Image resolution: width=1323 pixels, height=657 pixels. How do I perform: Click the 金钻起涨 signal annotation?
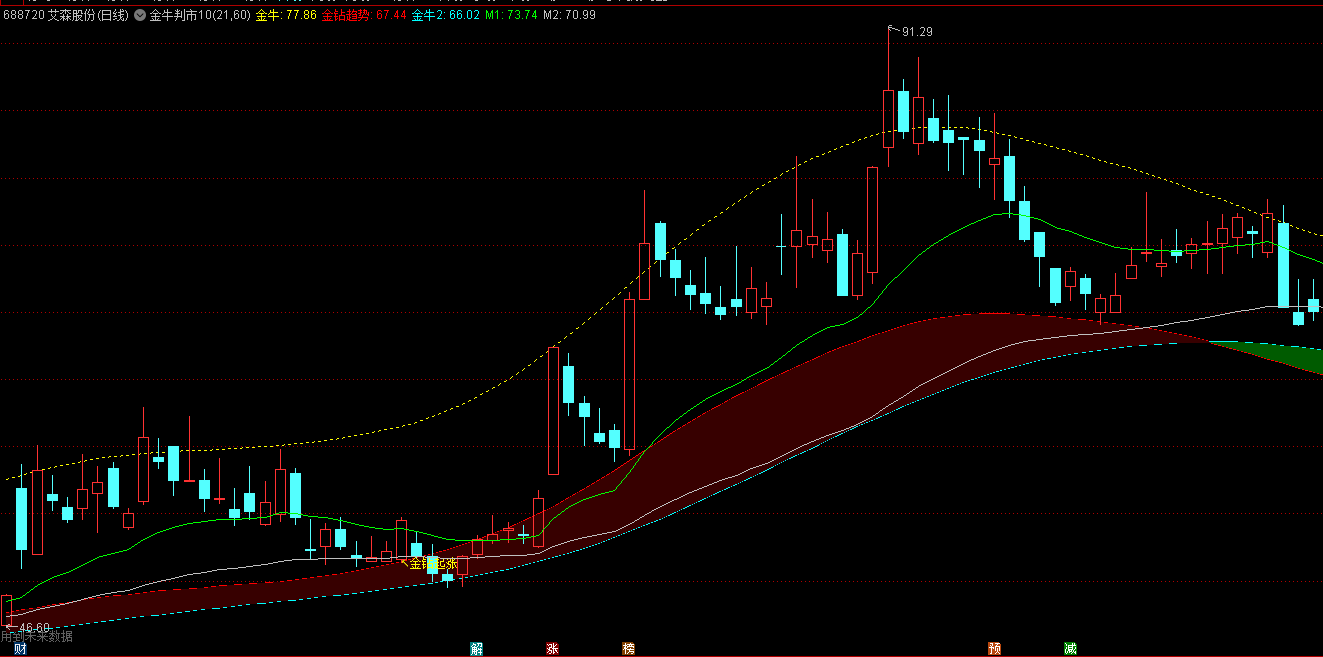click(x=433, y=564)
